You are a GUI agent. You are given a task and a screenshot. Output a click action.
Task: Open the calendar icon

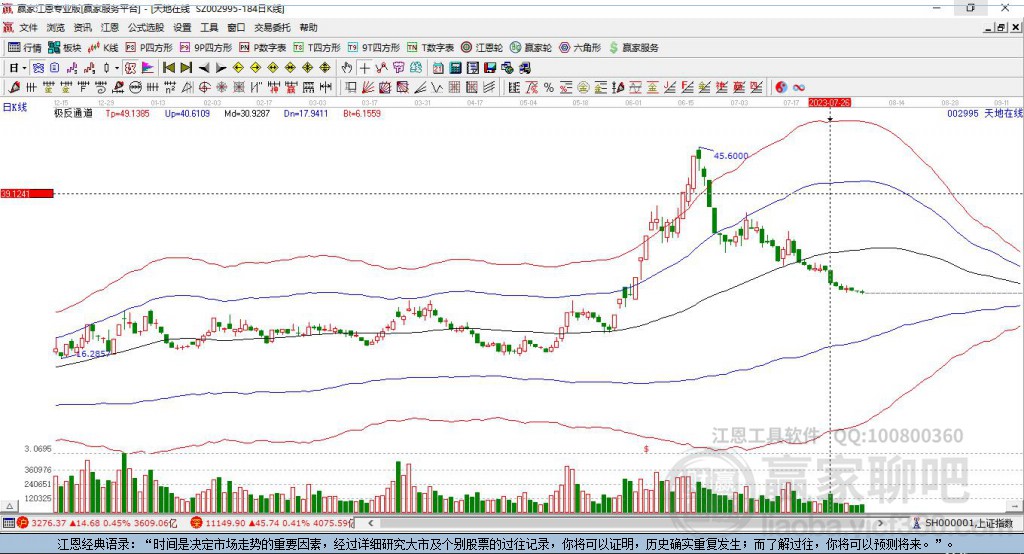(x=438, y=68)
